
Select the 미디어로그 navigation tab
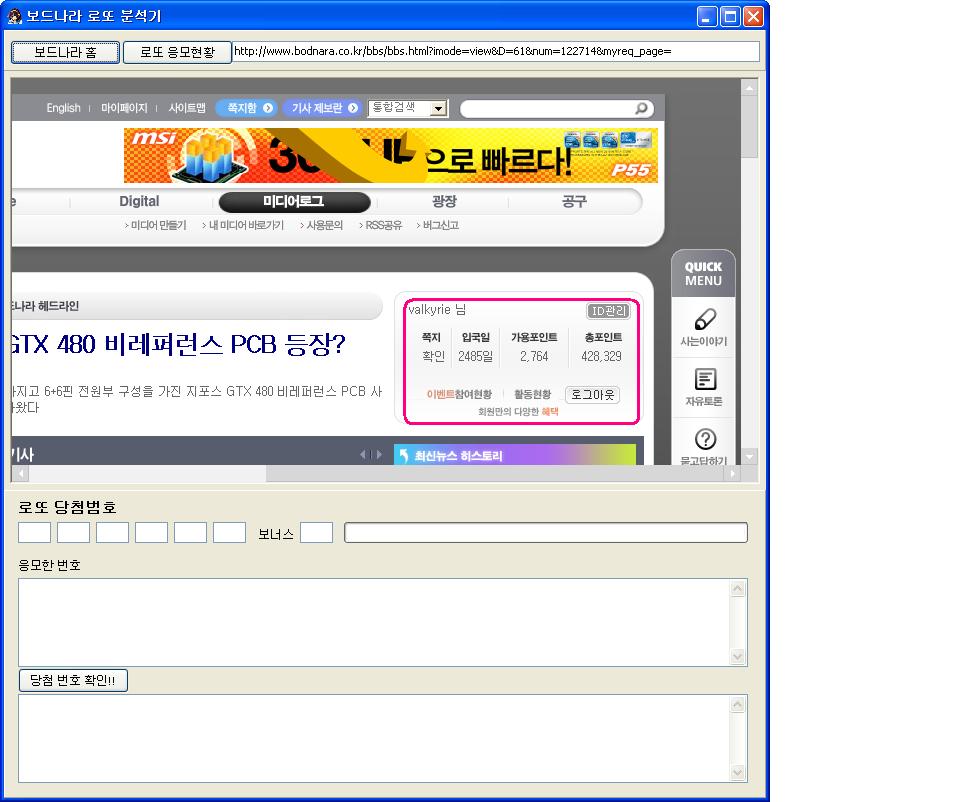[x=294, y=202]
